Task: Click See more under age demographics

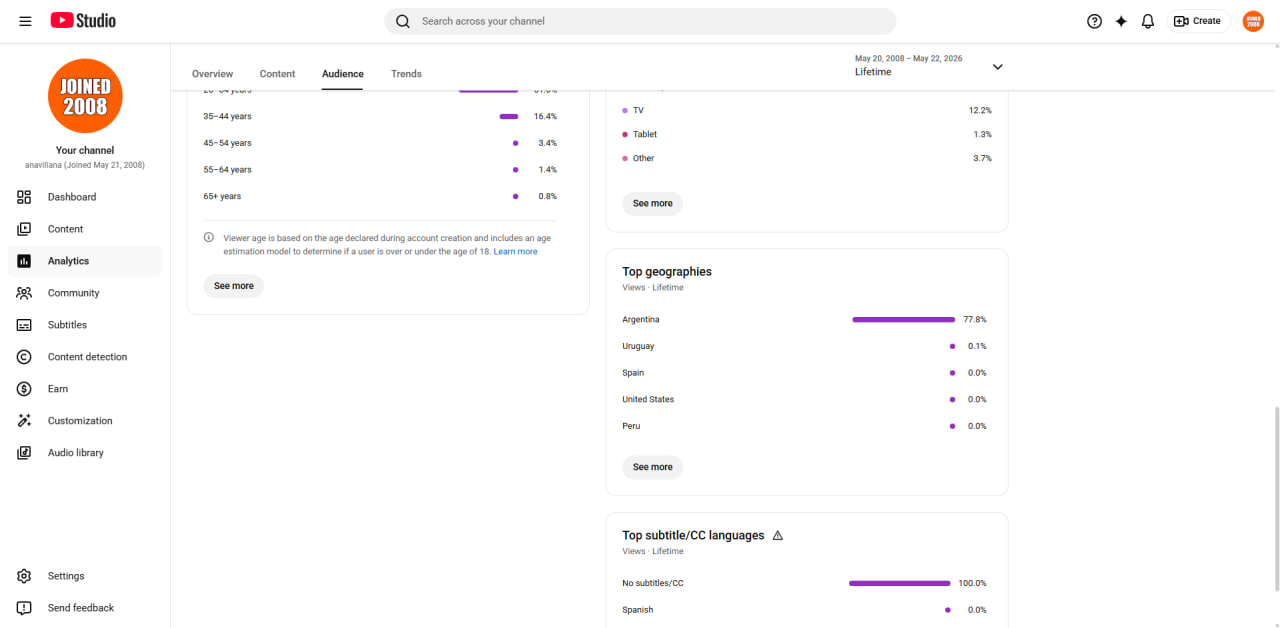Action: click(x=234, y=286)
